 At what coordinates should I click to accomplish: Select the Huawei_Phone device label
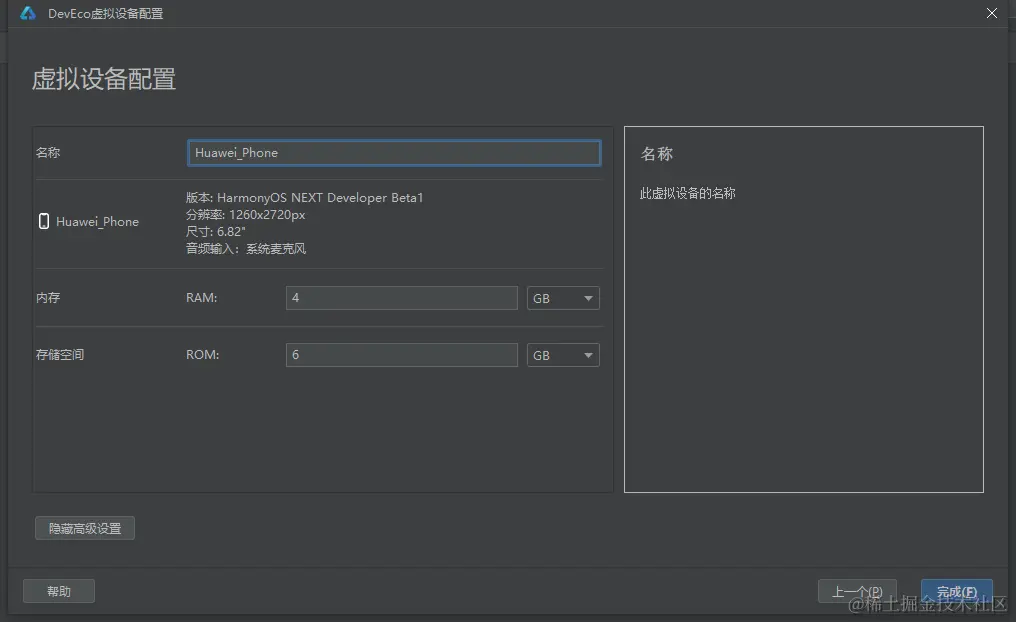[97, 222]
